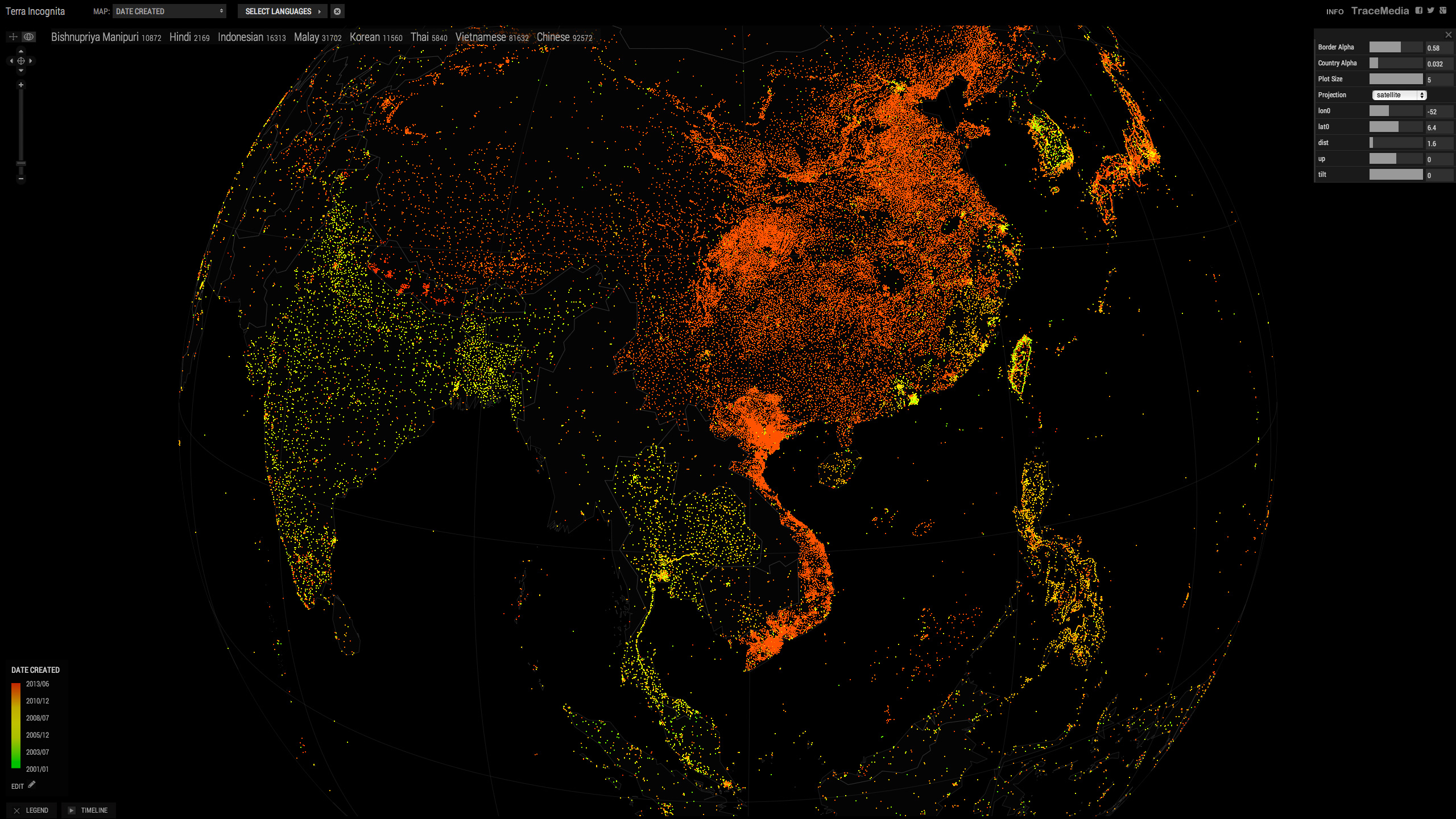Screen dimensions: 1456x819
Task: Close the projection settings panel
Action: 1448,35
